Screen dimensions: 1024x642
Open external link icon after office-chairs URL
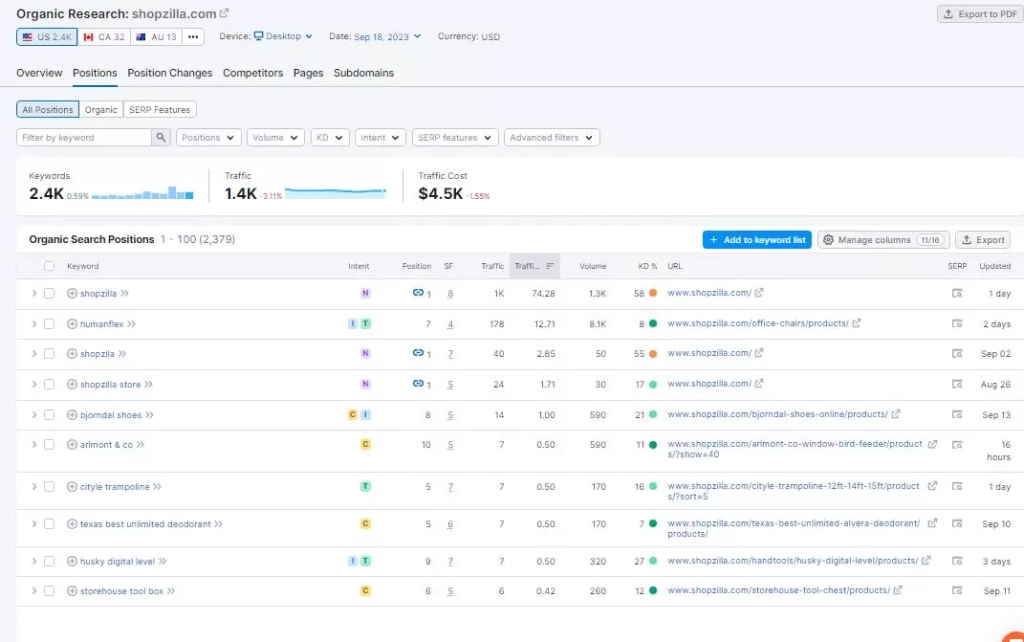tap(856, 323)
